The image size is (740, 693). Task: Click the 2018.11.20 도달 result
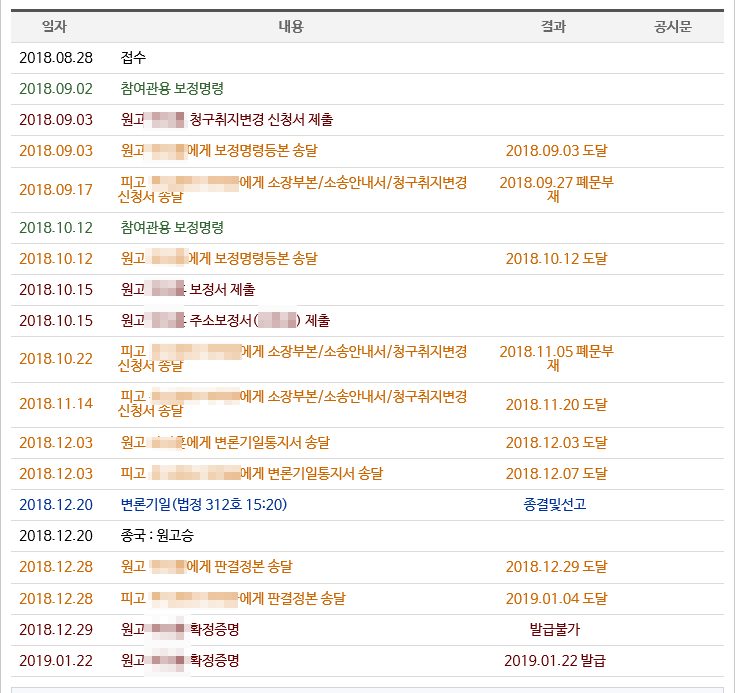point(555,405)
